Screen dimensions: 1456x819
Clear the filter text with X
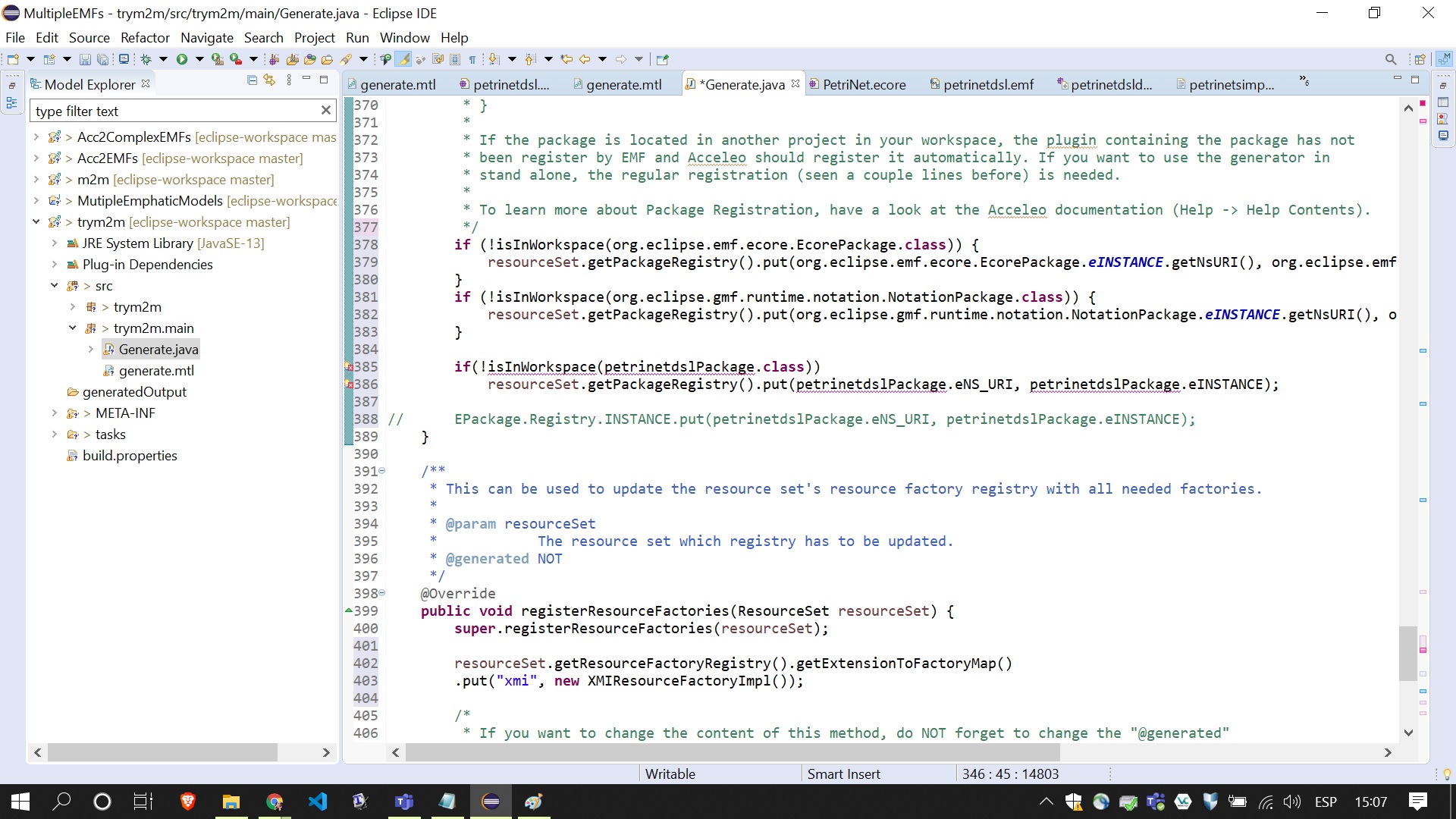click(x=326, y=111)
